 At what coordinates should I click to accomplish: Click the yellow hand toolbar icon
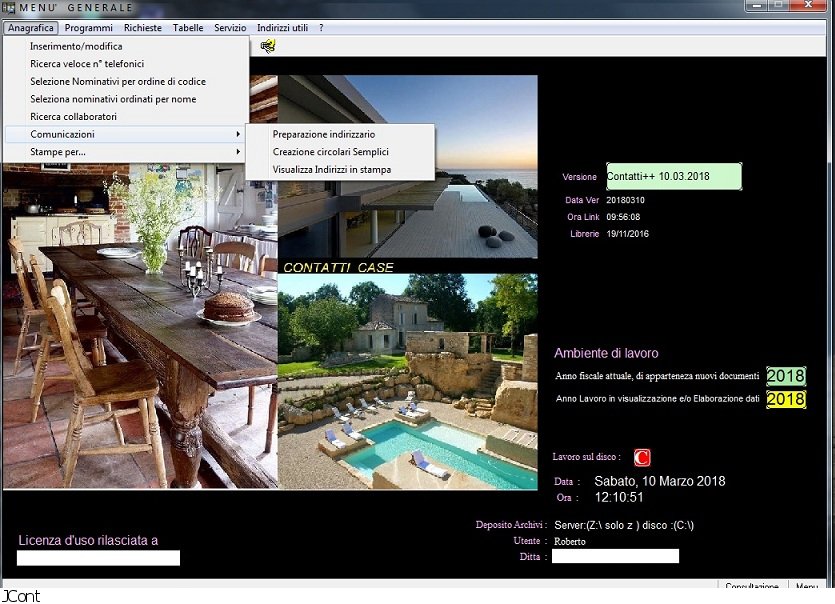267,46
